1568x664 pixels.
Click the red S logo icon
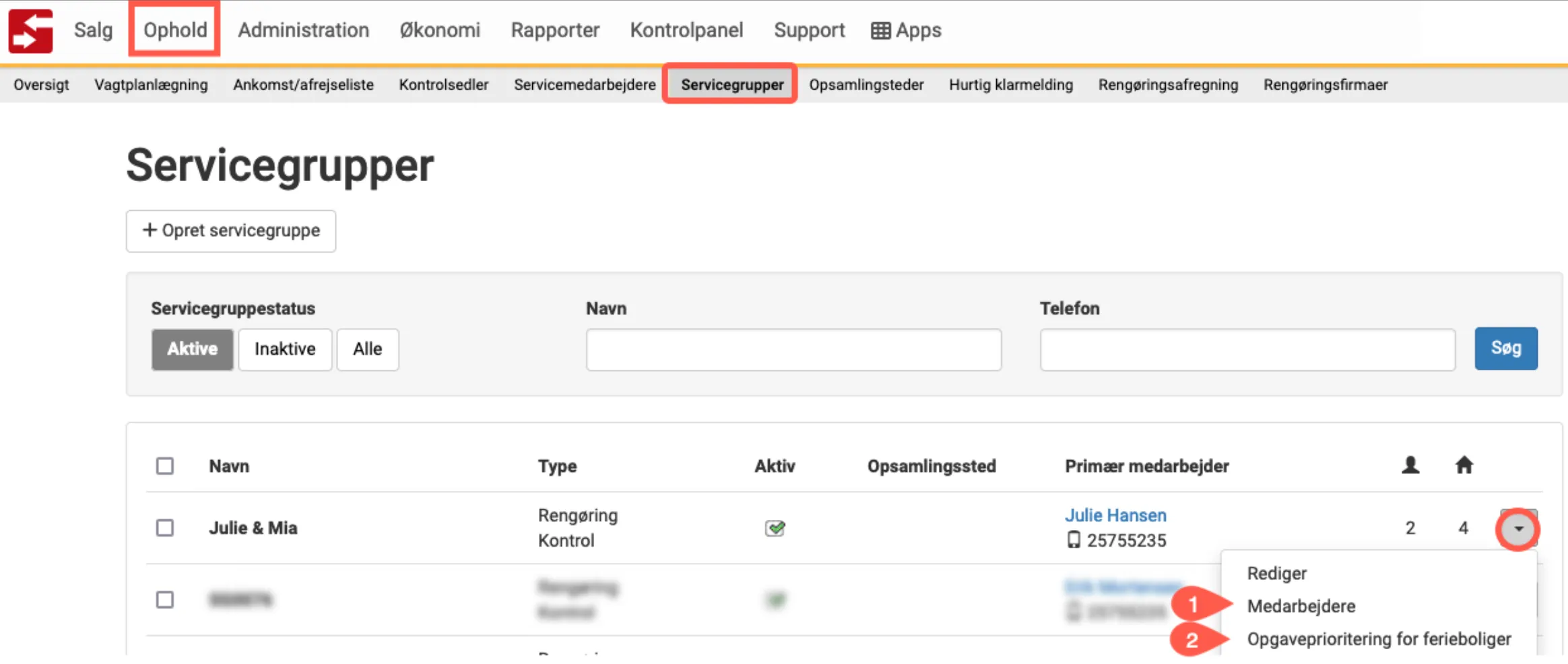[30, 30]
